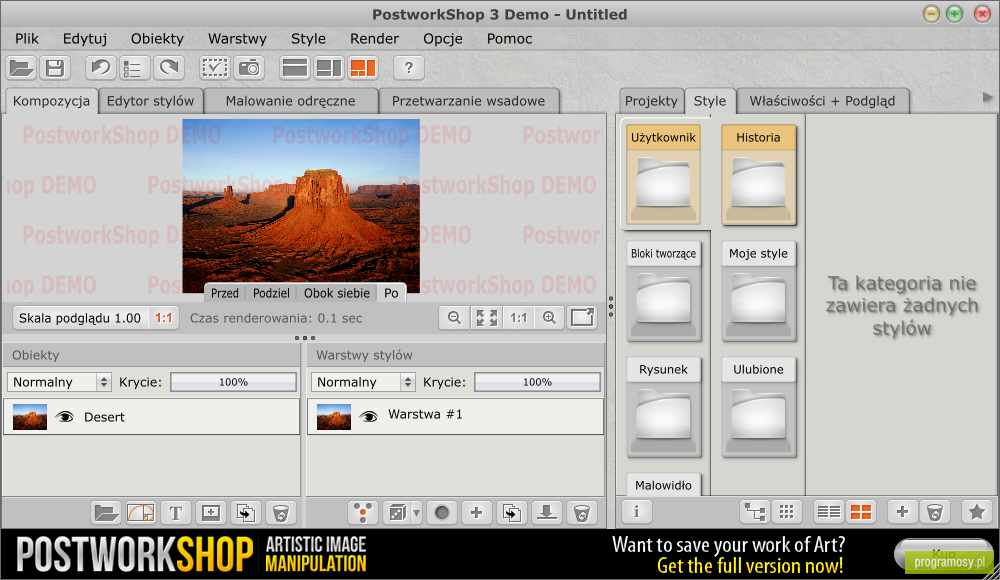Image resolution: width=1000 pixels, height=580 pixels.
Task: Select the Obok siebie preview mode
Action: (x=337, y=293)
